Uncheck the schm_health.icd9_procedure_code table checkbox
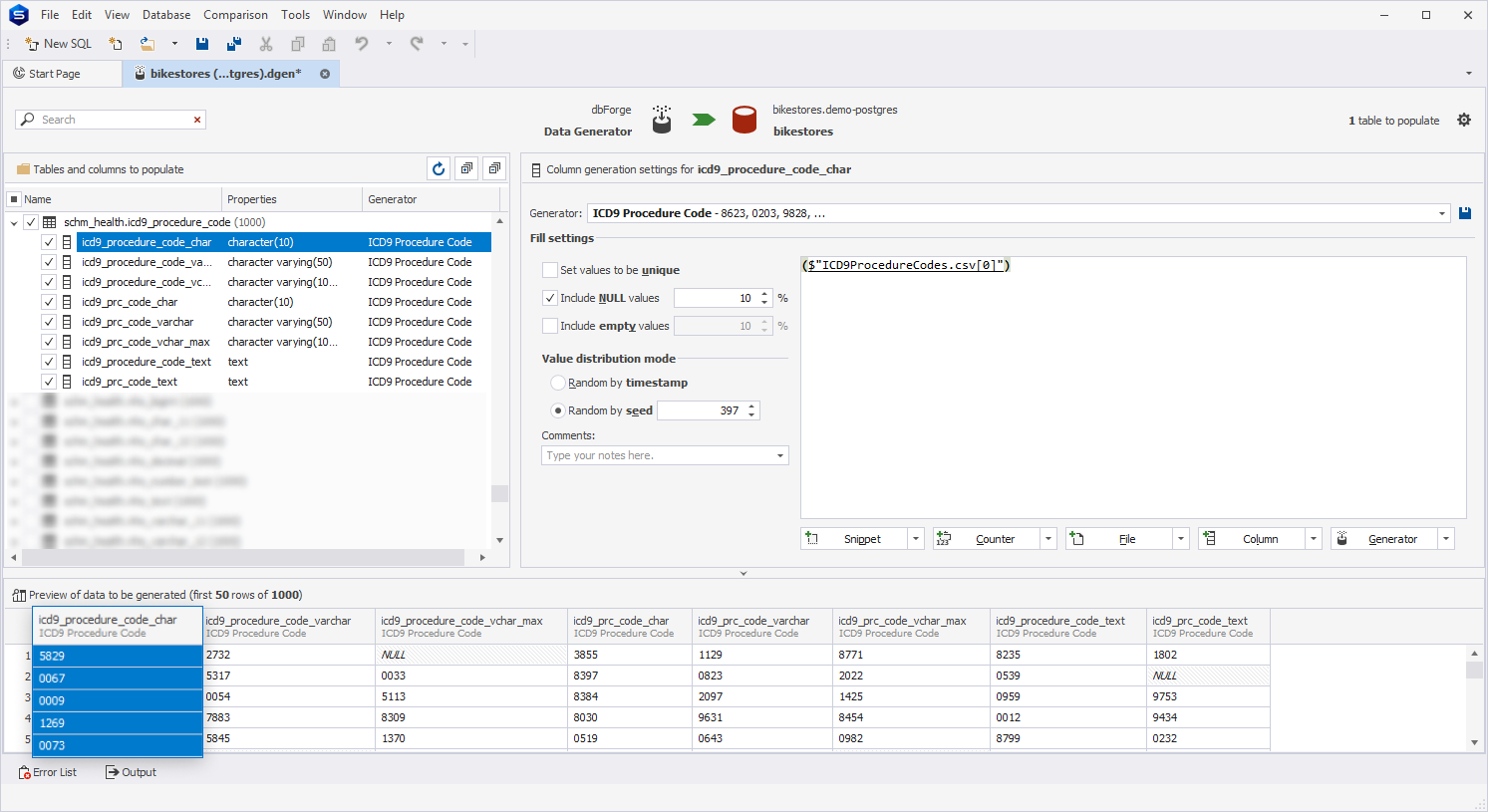The height and width of the screenshot is (812, 1488). [31, 222]
